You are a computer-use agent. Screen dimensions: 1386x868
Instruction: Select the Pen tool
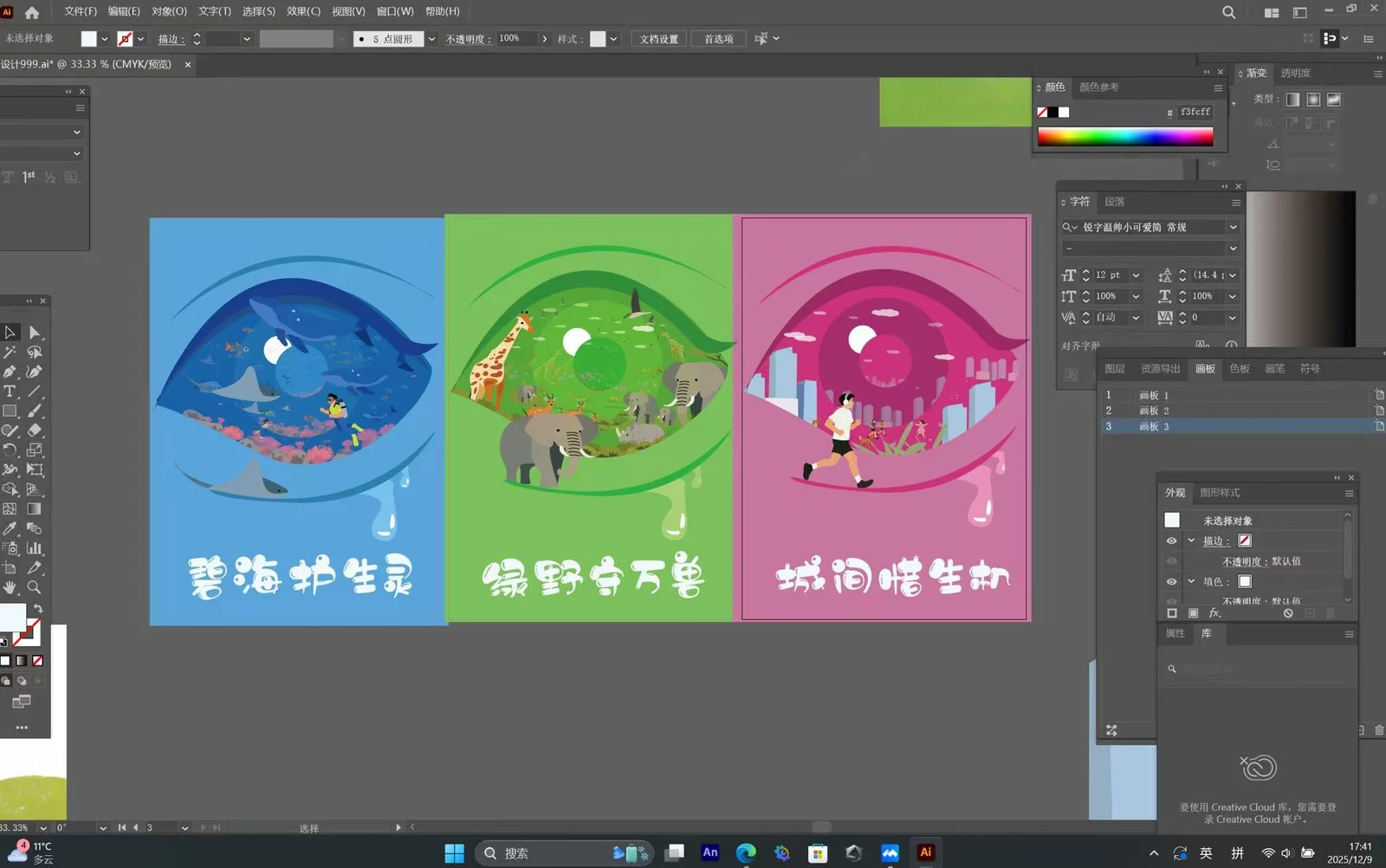point(10,372)
